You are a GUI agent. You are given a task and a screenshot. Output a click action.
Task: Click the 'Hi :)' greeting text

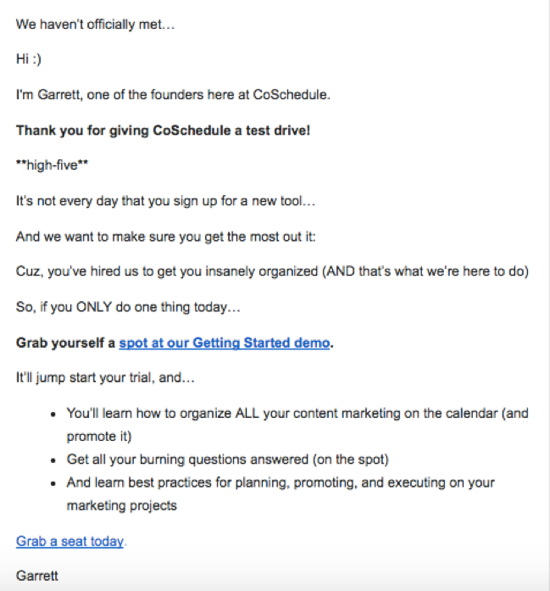point(29,59)
